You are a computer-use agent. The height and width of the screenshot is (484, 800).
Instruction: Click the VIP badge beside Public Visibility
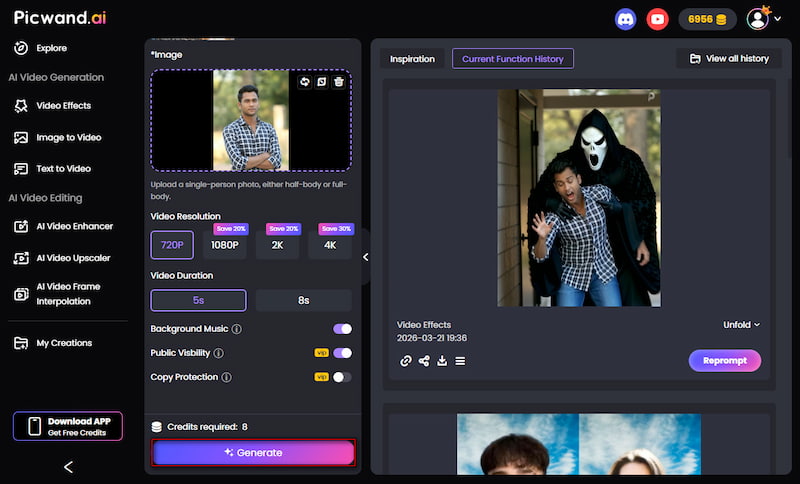[x=321, y=352]
